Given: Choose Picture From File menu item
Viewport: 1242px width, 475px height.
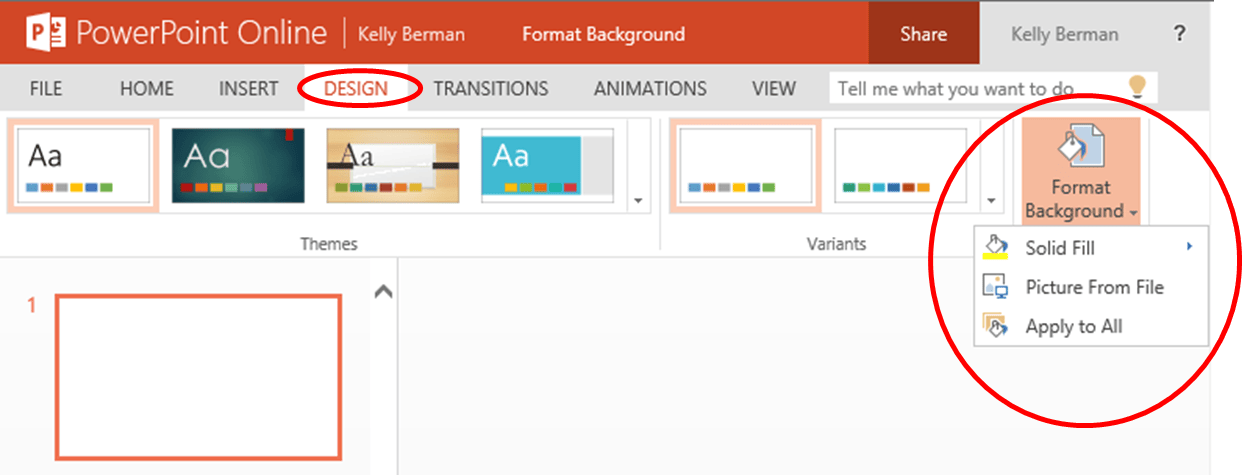Looking at the screenshot, I should [x=1091, y=287].
